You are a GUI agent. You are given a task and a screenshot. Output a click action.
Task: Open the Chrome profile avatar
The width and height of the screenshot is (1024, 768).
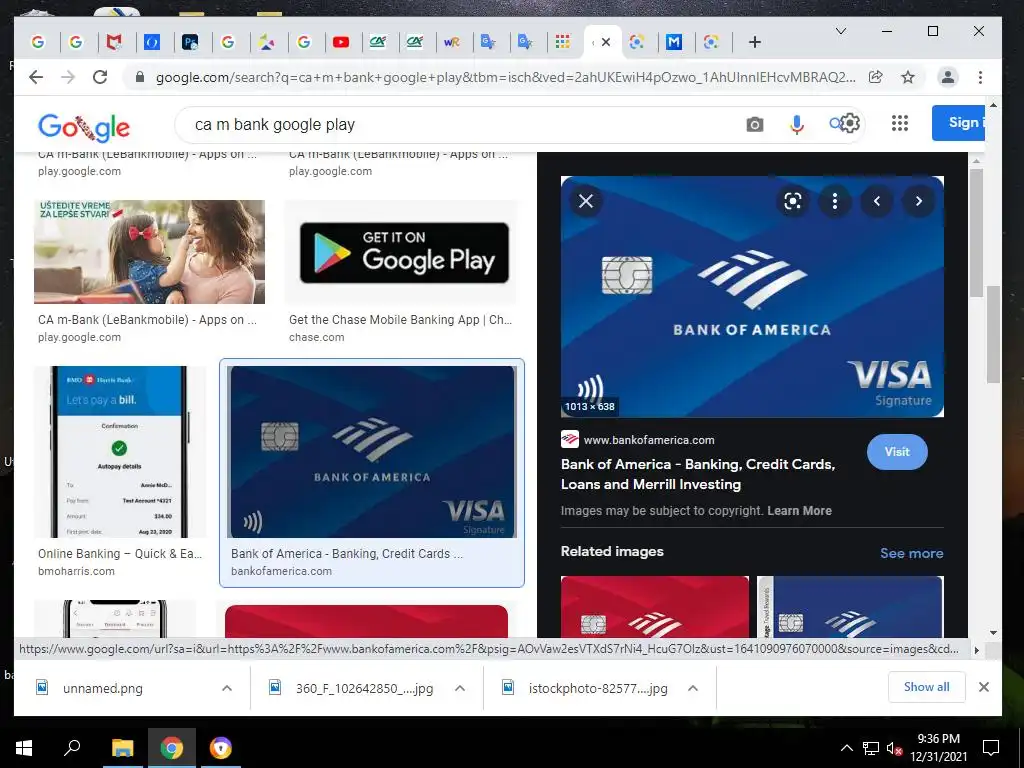pyautogui.click(x=948, y=77)
